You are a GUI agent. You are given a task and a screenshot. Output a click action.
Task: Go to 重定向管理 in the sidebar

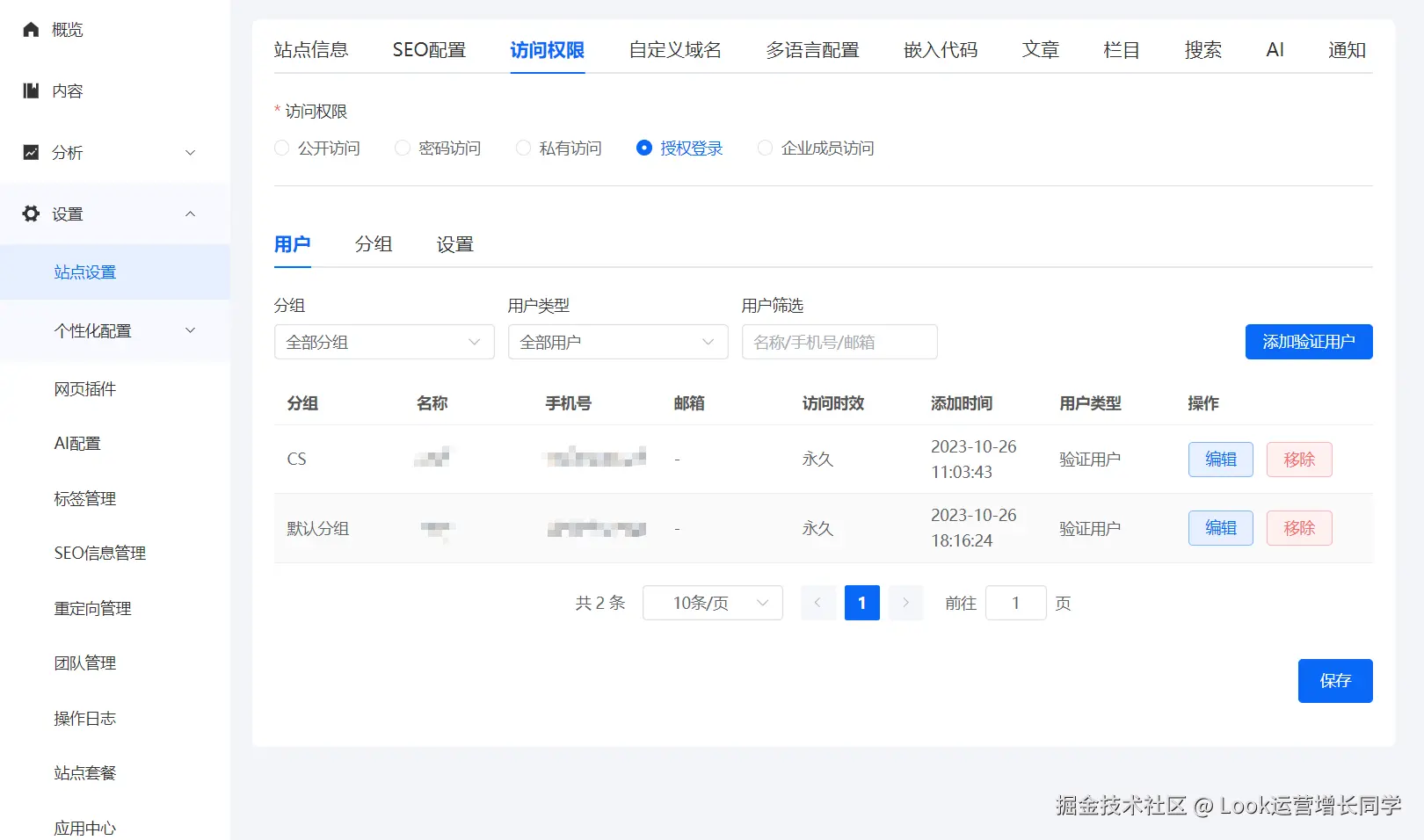tap(92, 609)
